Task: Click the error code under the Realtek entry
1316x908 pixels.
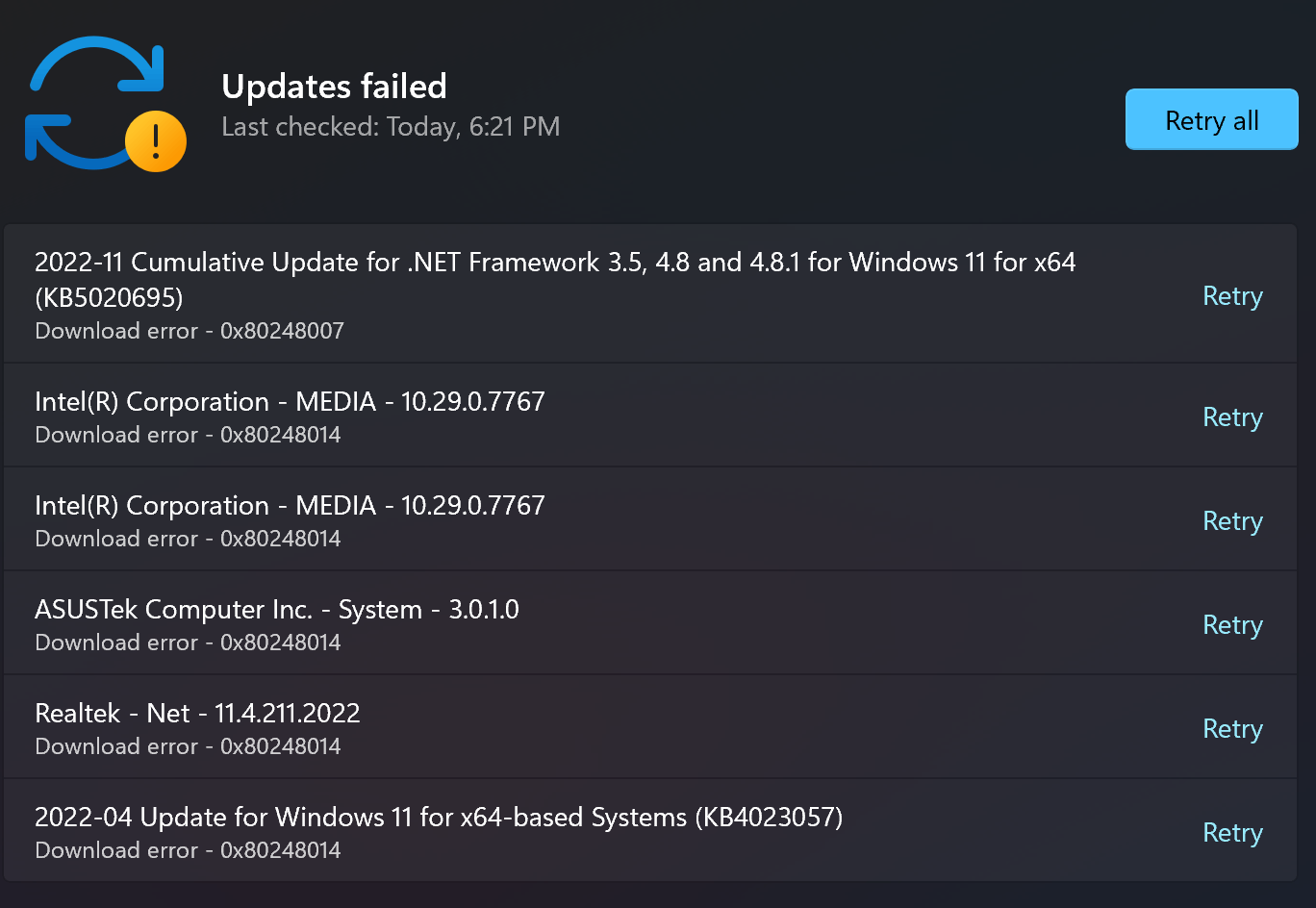Action: click(x=281, y=746)
